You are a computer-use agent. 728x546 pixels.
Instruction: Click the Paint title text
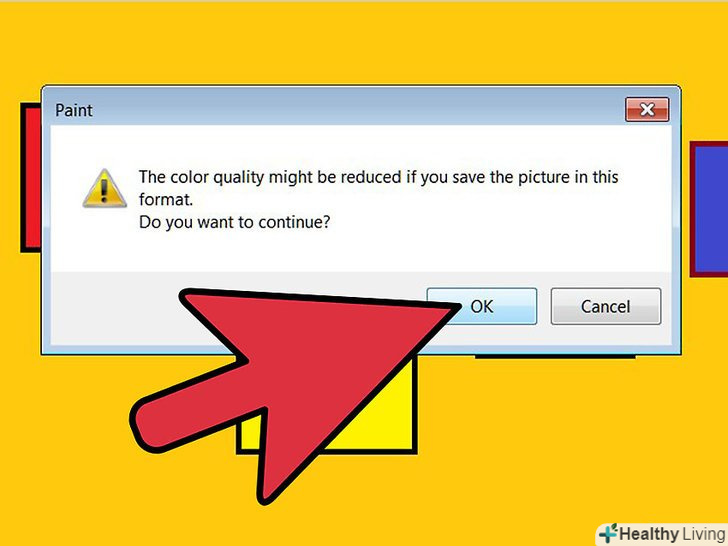(74, 110)
